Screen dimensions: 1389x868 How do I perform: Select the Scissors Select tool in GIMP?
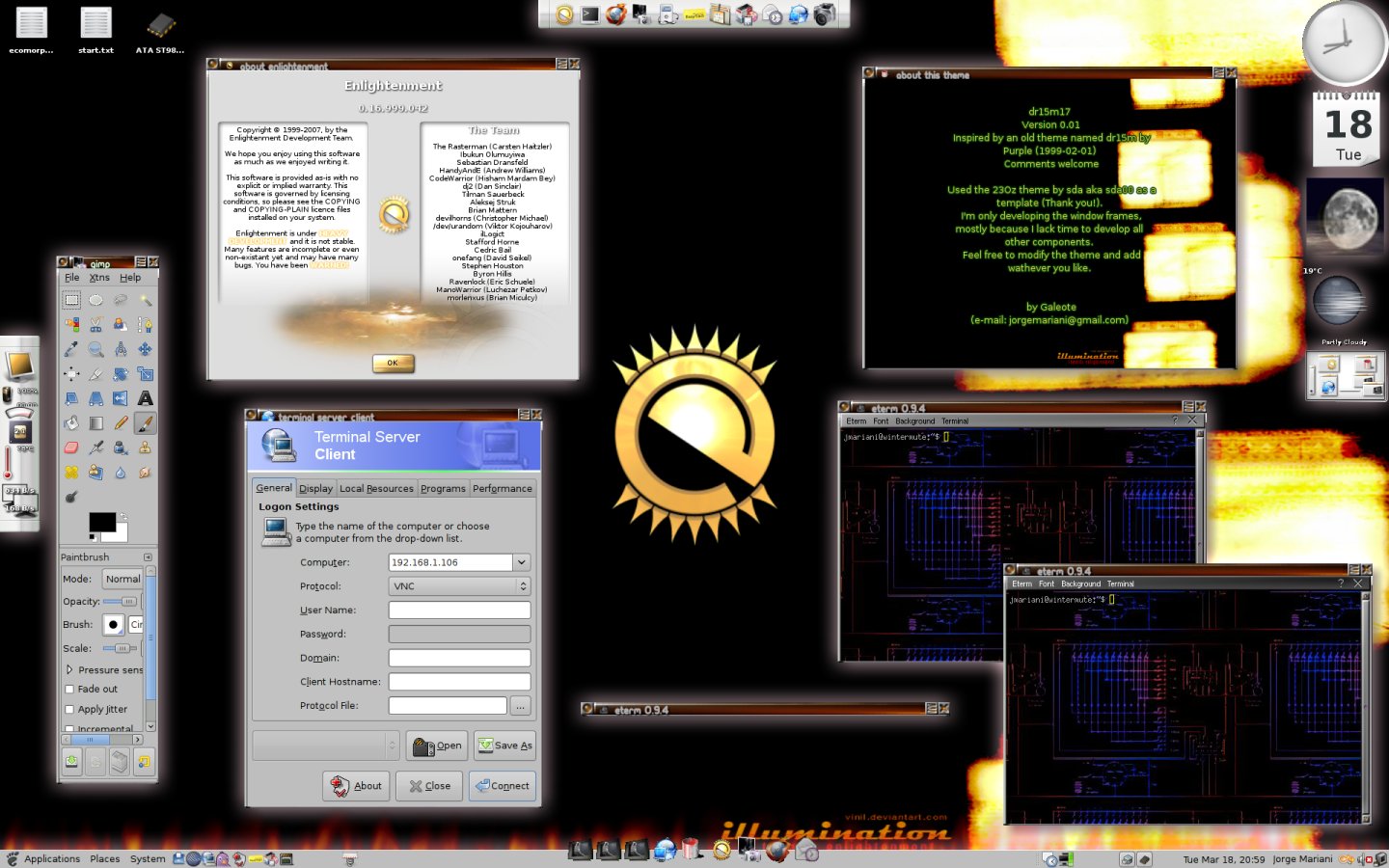[x=95, y=325]
